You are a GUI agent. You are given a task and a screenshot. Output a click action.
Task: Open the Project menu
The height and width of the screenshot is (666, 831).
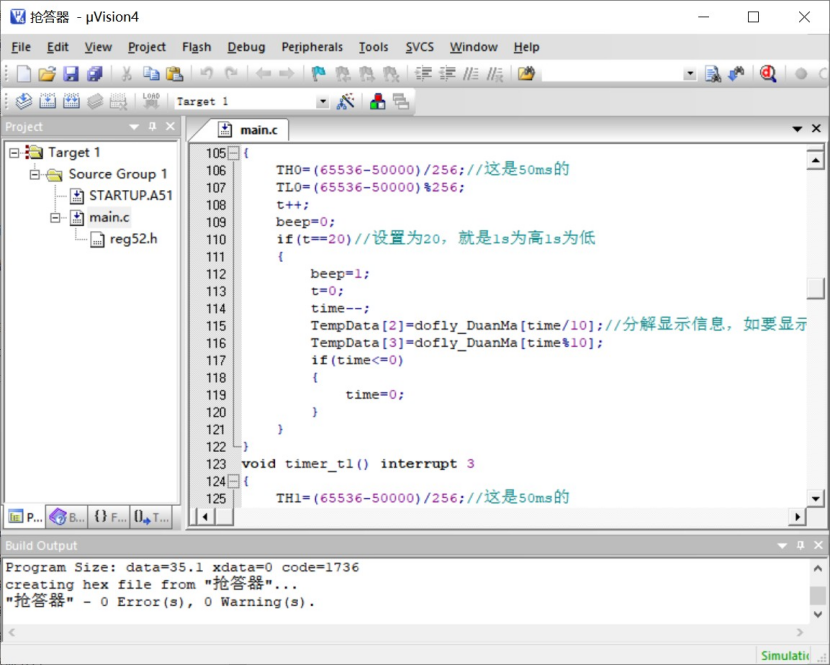(x=147, y=47)
